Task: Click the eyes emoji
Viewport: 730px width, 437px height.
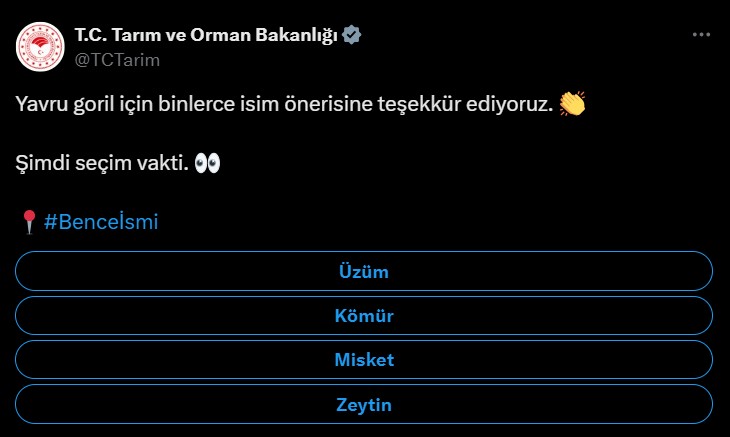Action: click(207, 163)
